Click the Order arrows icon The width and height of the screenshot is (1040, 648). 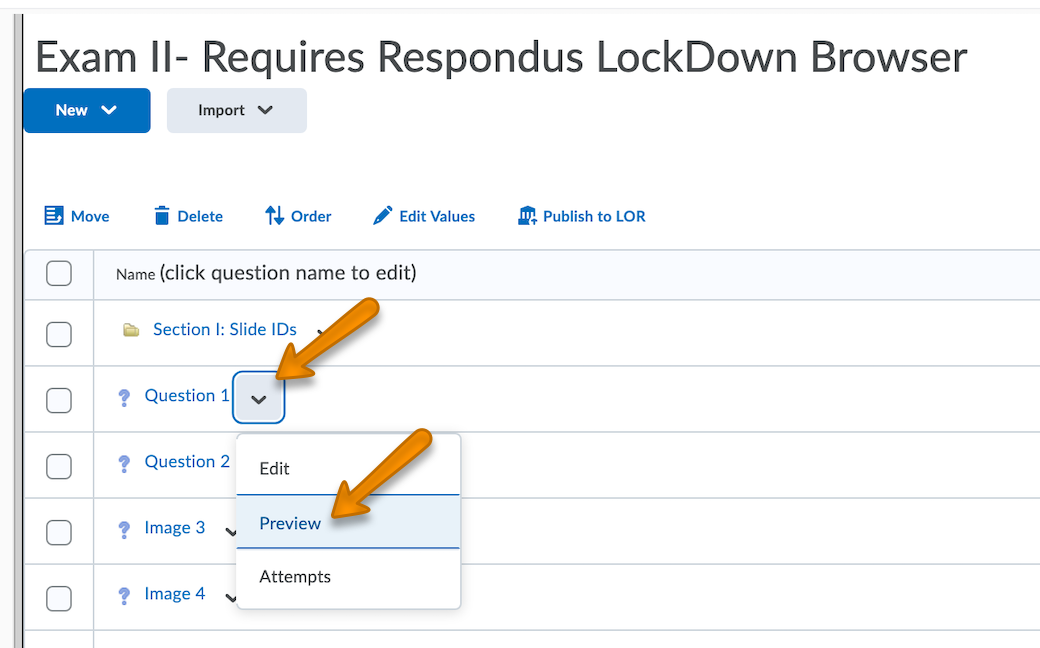coord(275,216)
